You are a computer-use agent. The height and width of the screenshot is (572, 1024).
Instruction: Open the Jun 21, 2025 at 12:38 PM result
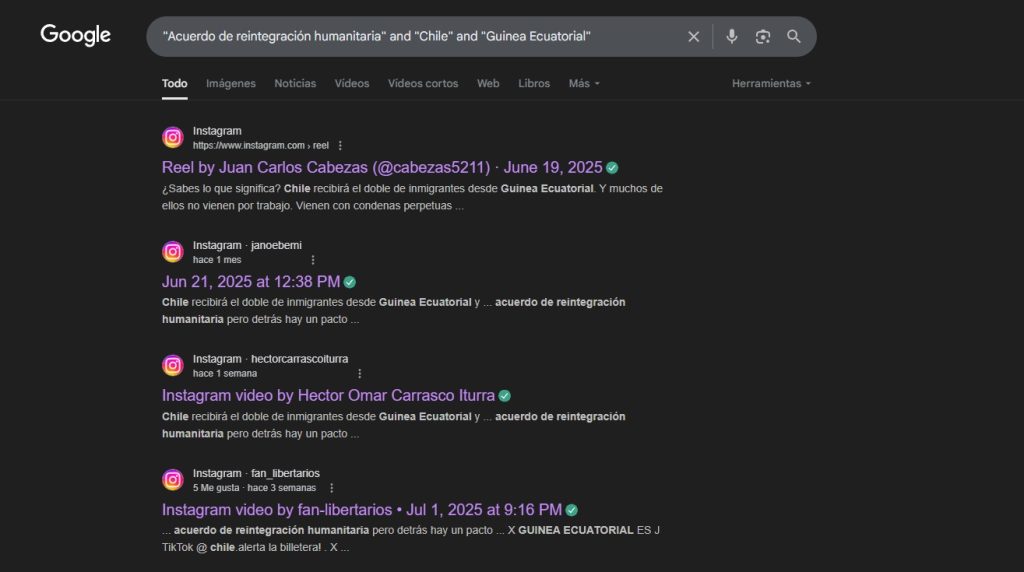[251, 282]
